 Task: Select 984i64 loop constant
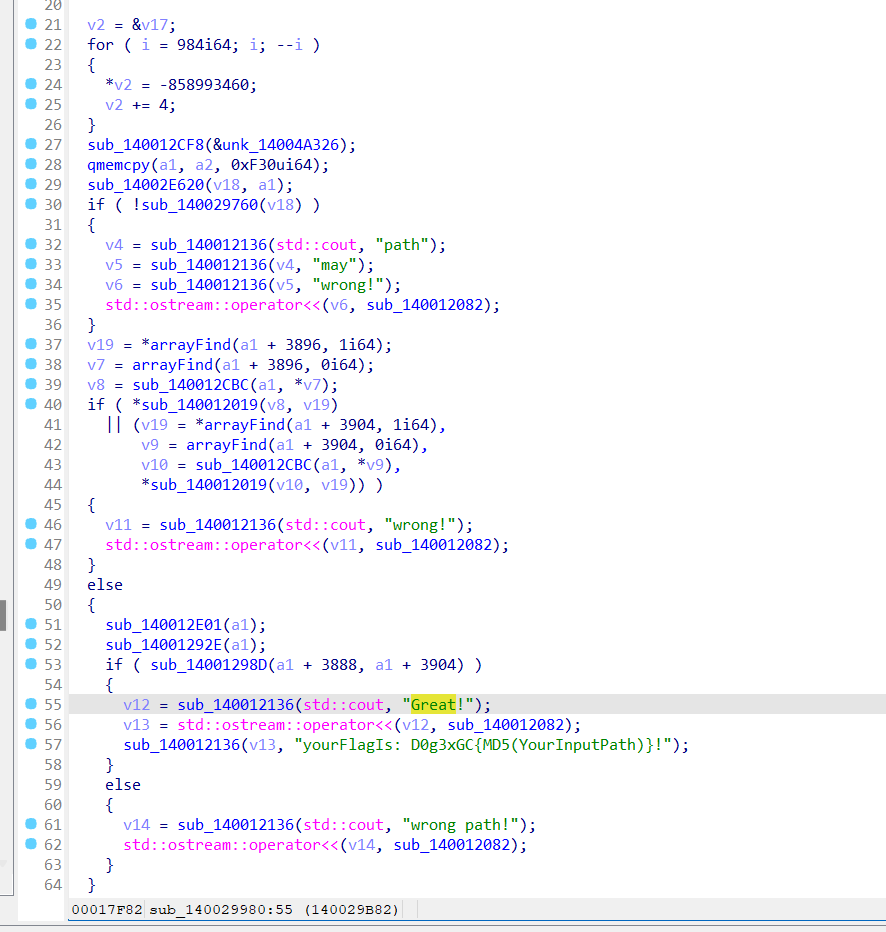(x=204, y=45)
